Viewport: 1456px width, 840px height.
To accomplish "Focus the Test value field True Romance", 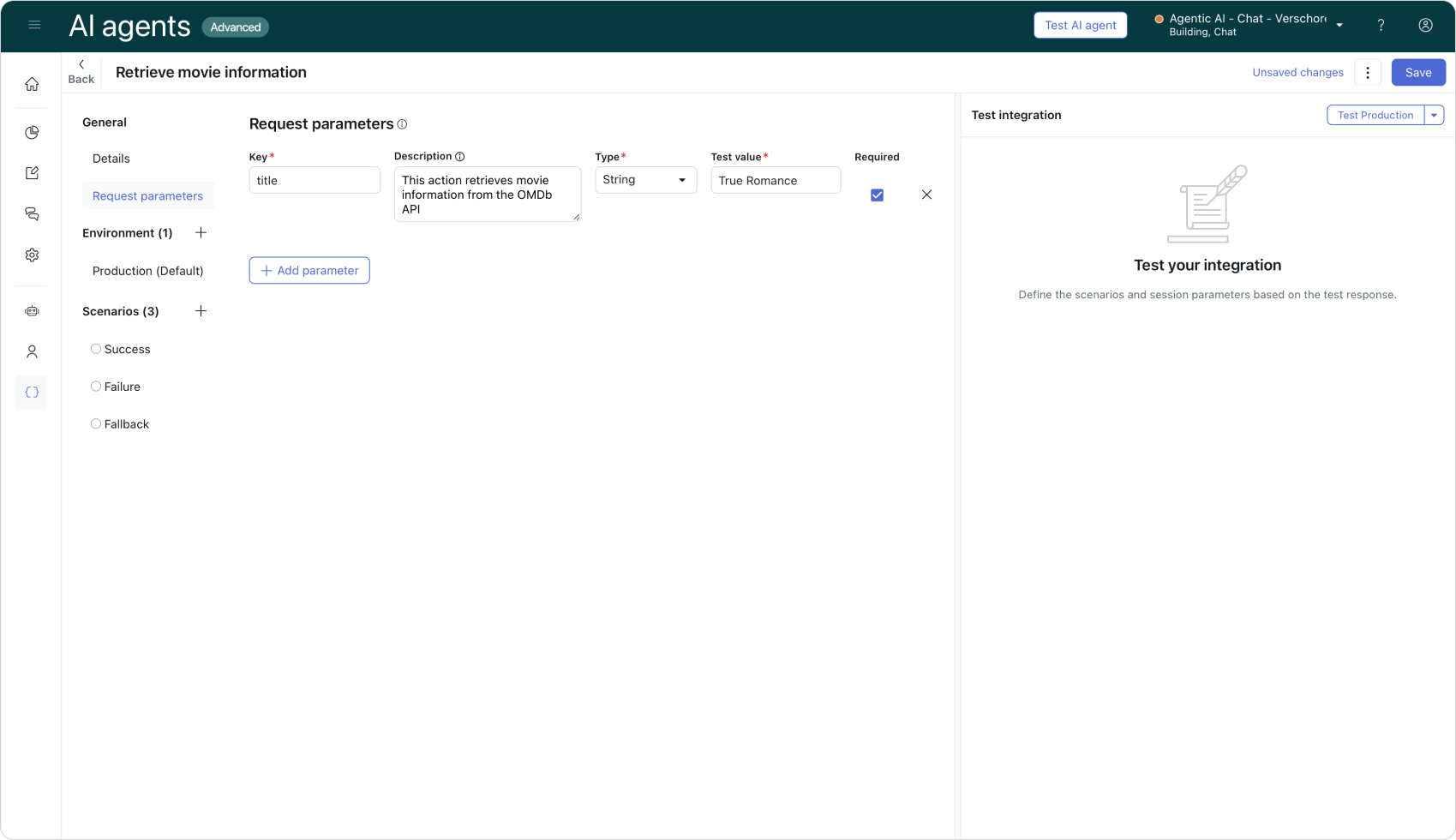I will click(x=776, y=180).
